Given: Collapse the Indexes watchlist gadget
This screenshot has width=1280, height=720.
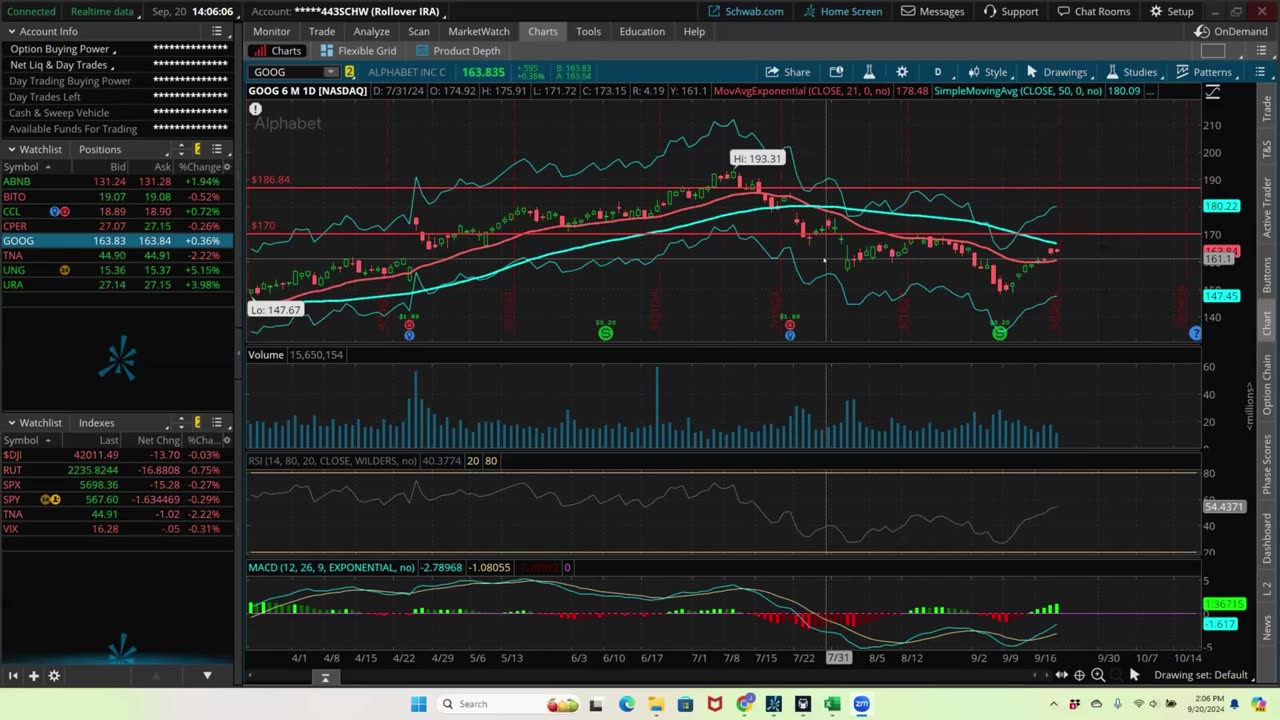Looking at the screenshot, I should tap(10, 423).
